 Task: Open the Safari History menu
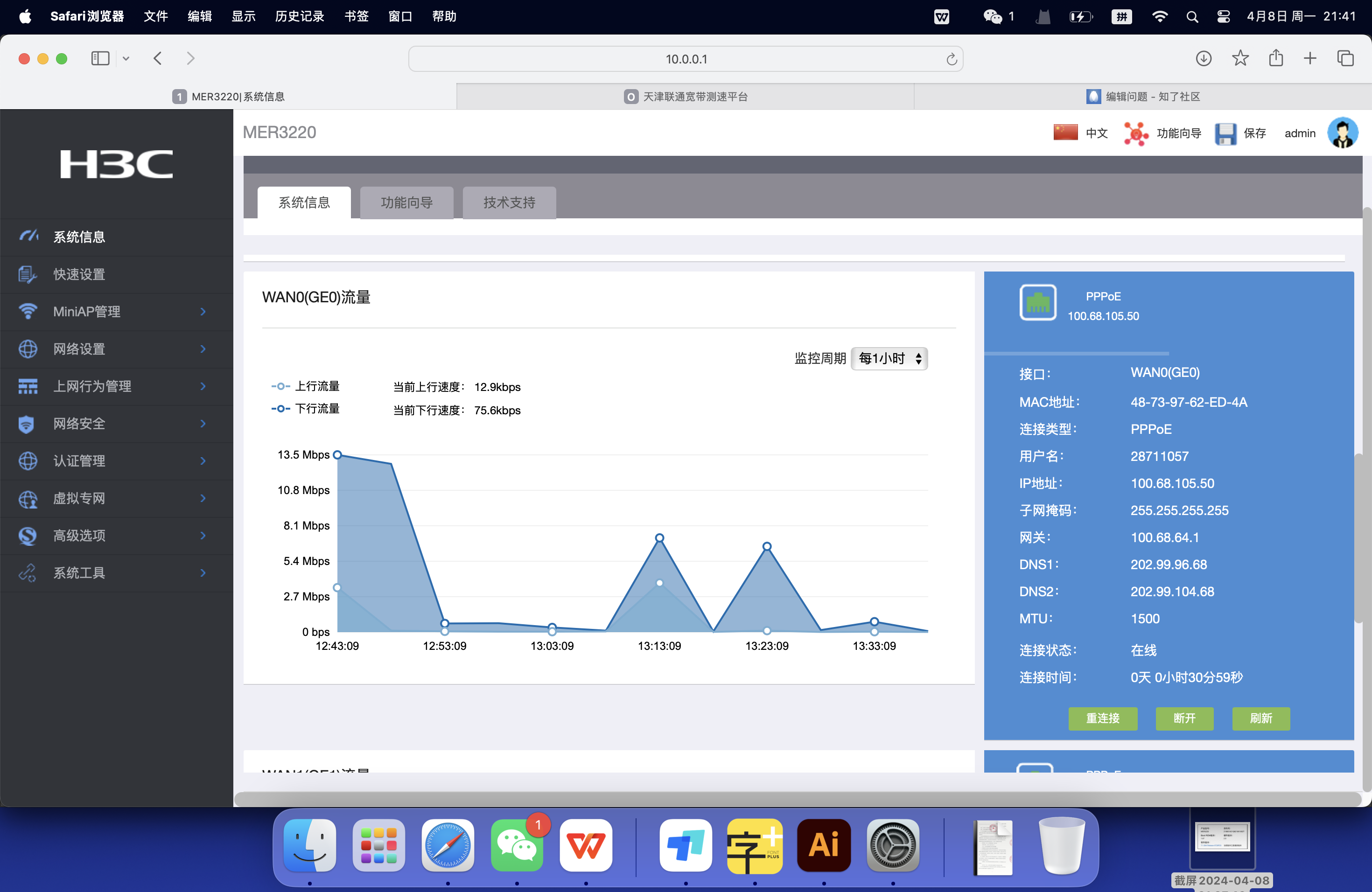(x=299, y=16)
